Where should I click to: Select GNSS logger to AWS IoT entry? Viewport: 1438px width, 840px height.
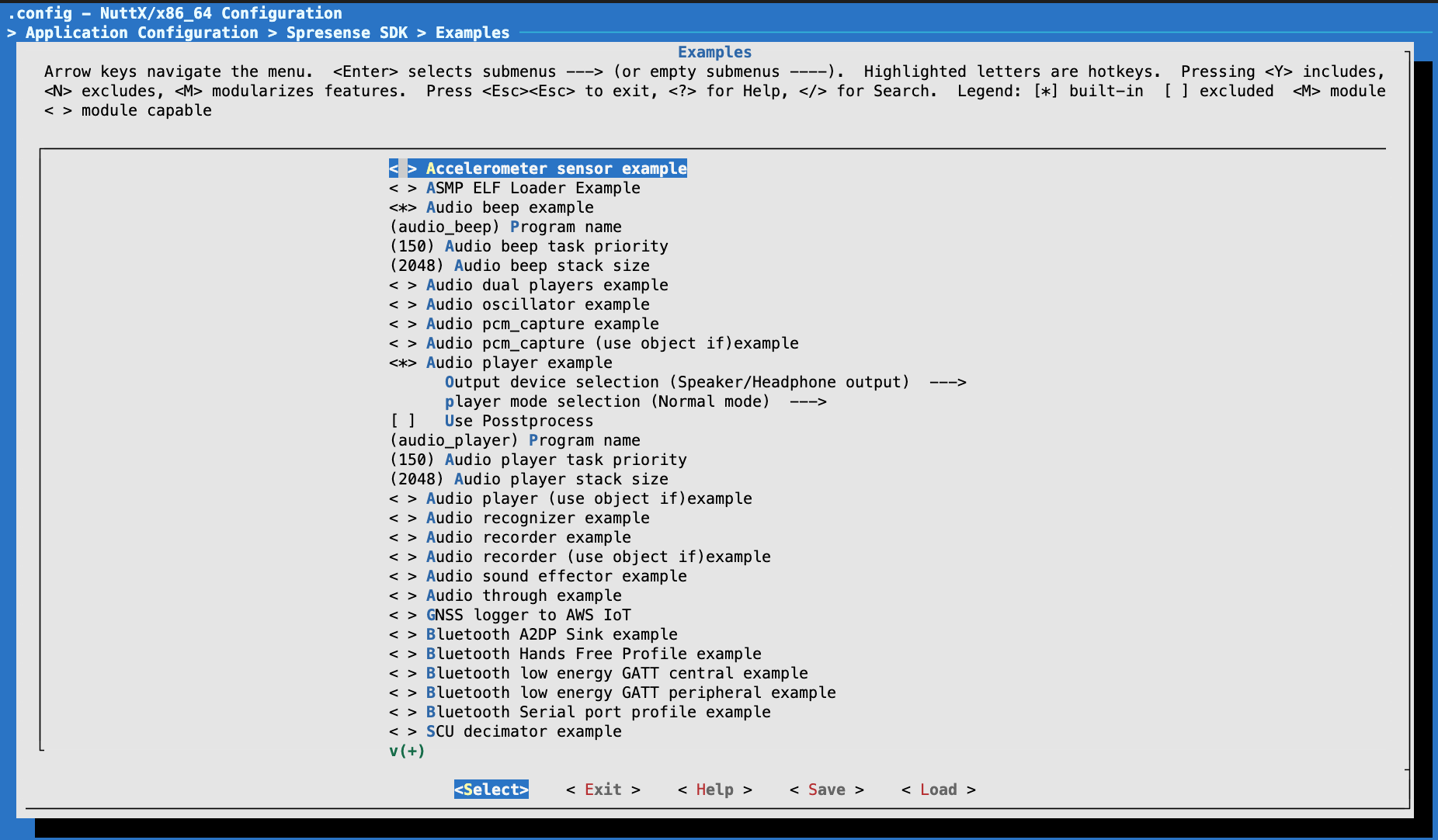[528, 615]
